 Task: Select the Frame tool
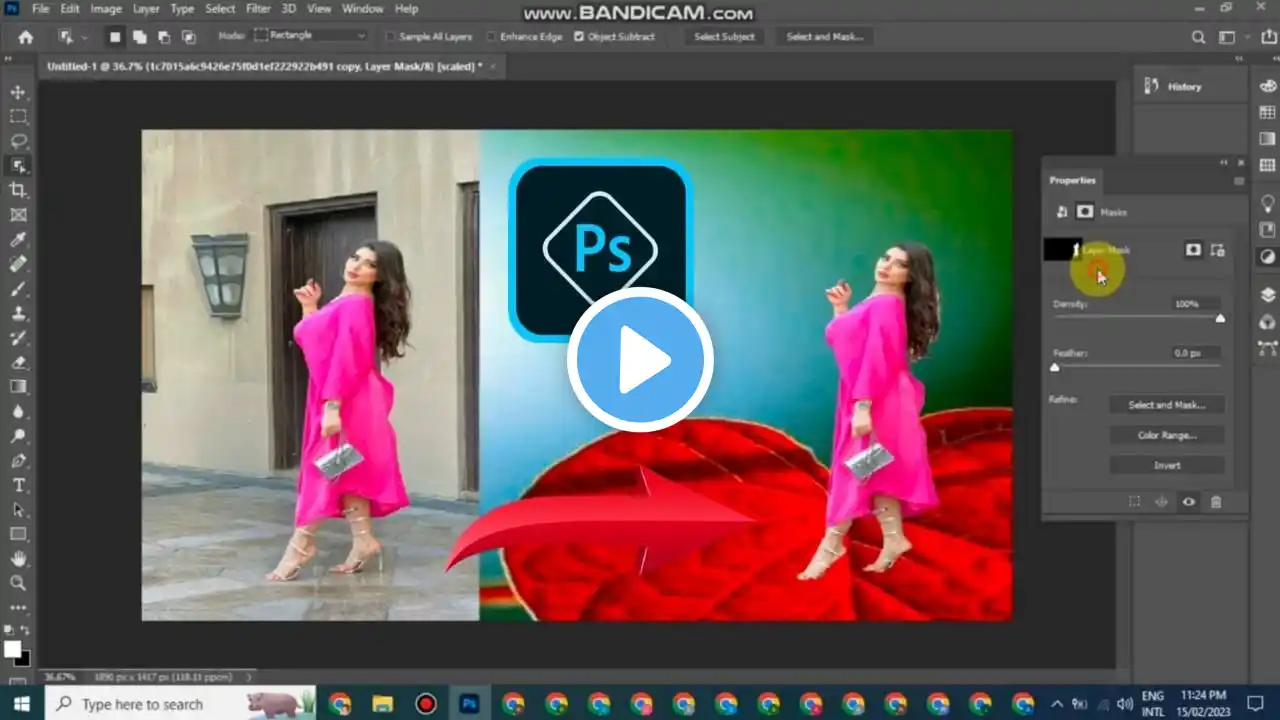(x=18, y=215)
